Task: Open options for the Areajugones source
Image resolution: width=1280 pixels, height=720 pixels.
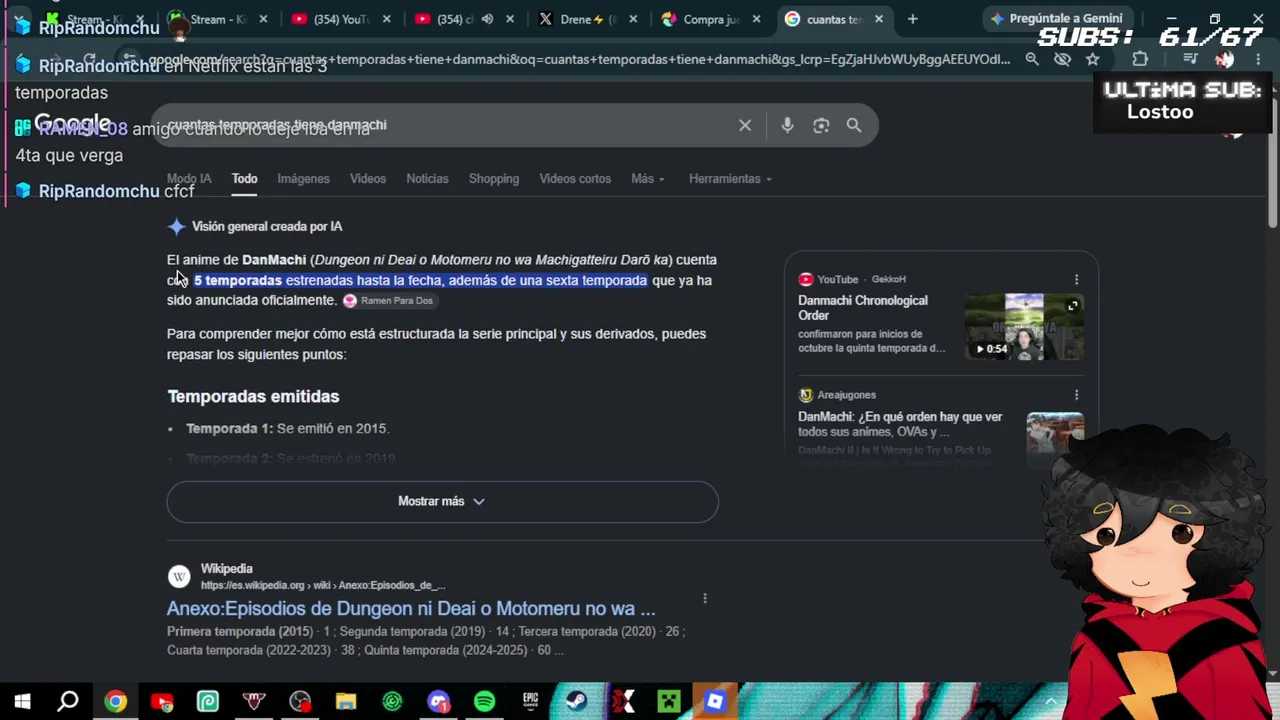Action: (x=1076, y=395)
